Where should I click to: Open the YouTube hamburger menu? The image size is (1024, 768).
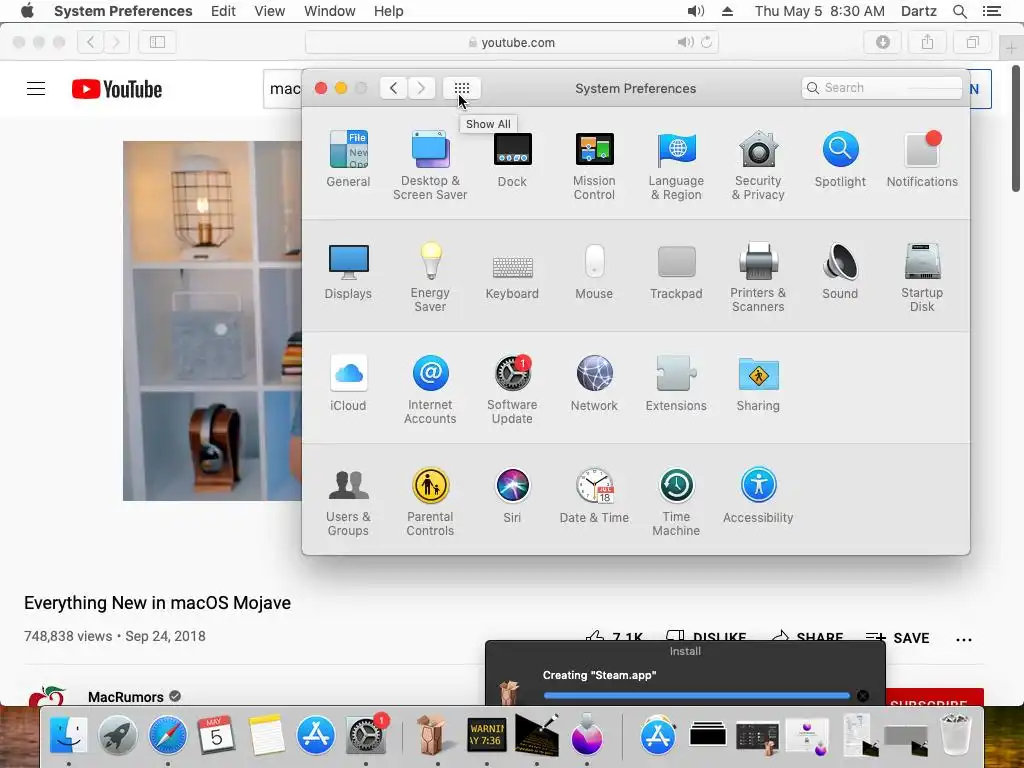36,89
